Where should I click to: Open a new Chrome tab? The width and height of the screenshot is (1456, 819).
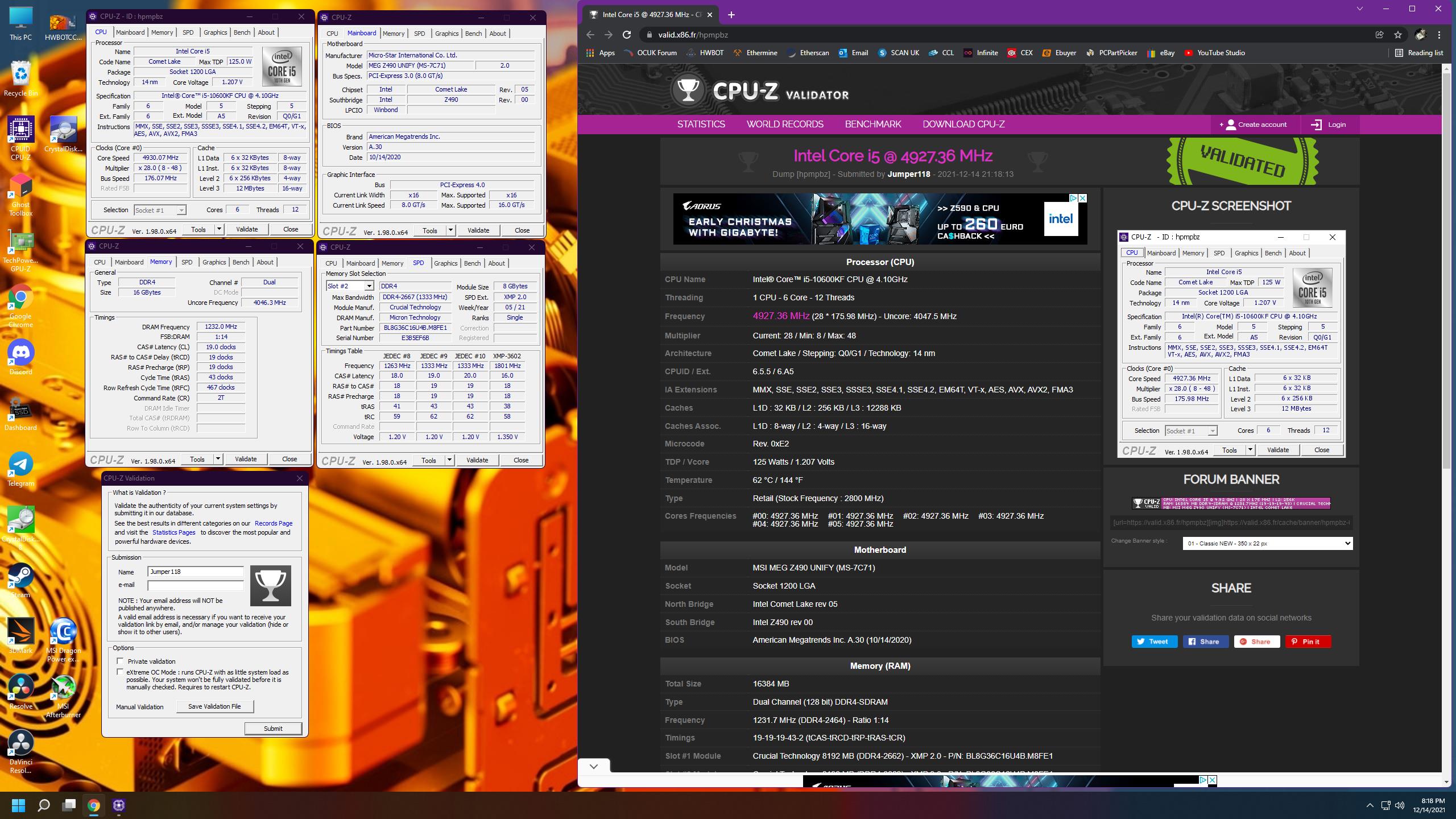tap(731, 15)
